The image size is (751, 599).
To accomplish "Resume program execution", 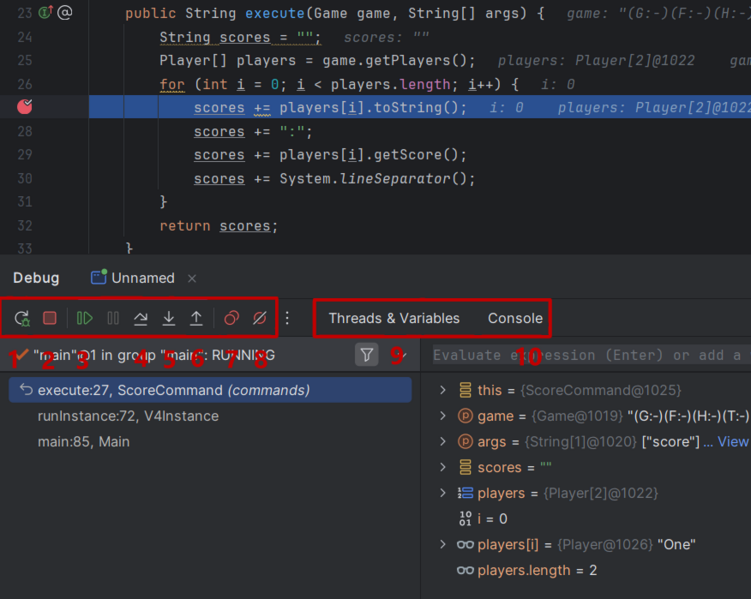I will [85, 318].
